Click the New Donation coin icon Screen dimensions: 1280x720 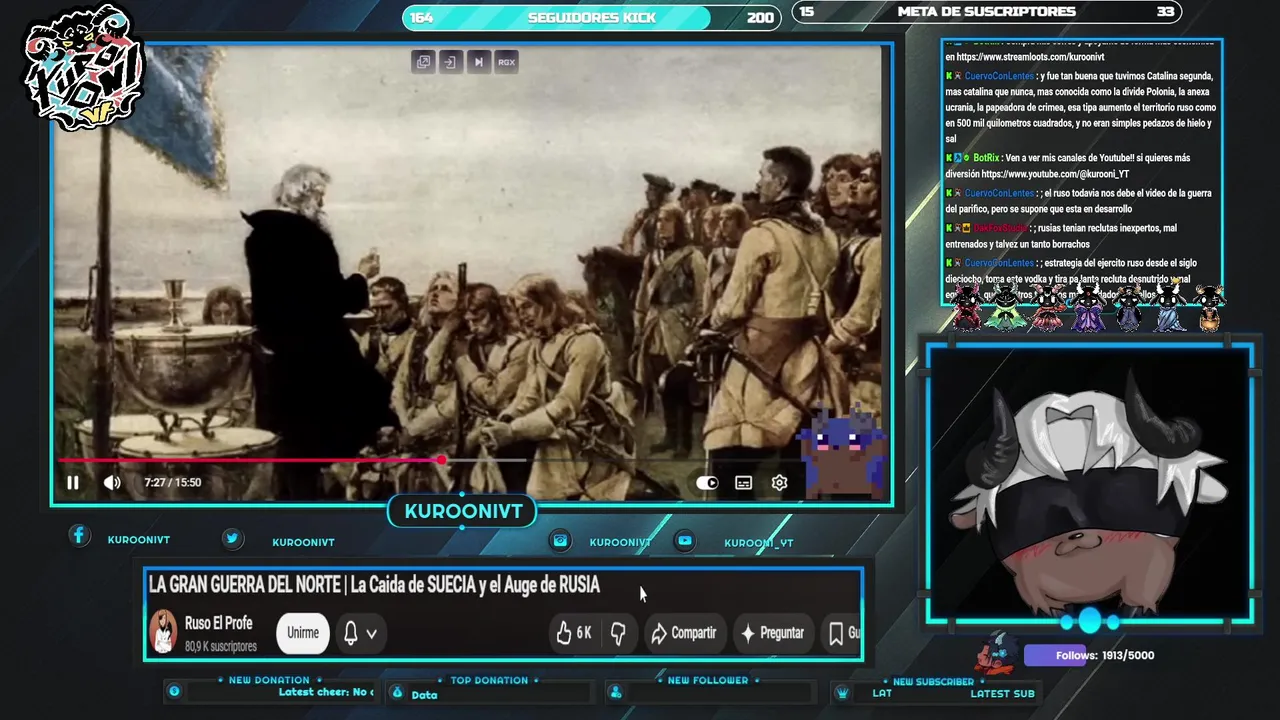click(x=174, y=691)
